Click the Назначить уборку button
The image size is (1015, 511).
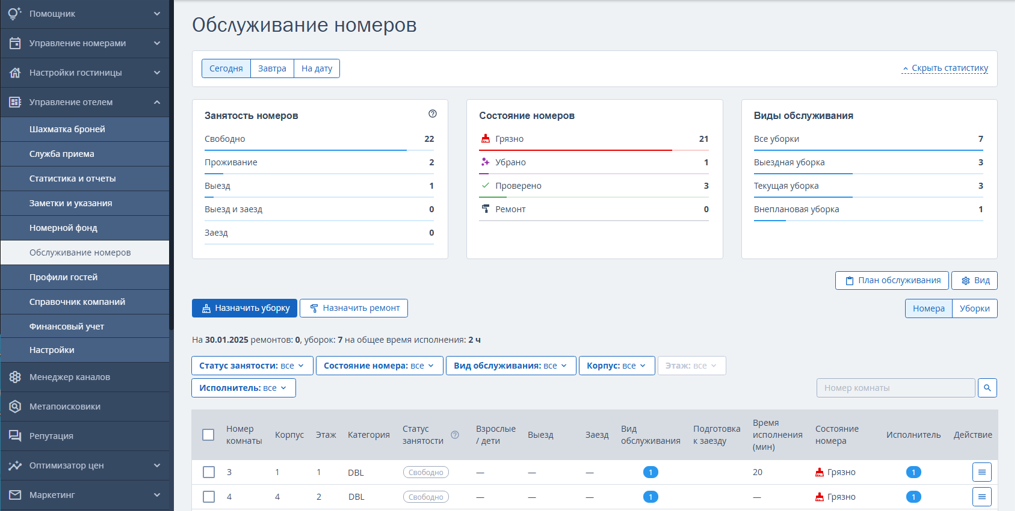pyautogui.click(x=245, y=308)
